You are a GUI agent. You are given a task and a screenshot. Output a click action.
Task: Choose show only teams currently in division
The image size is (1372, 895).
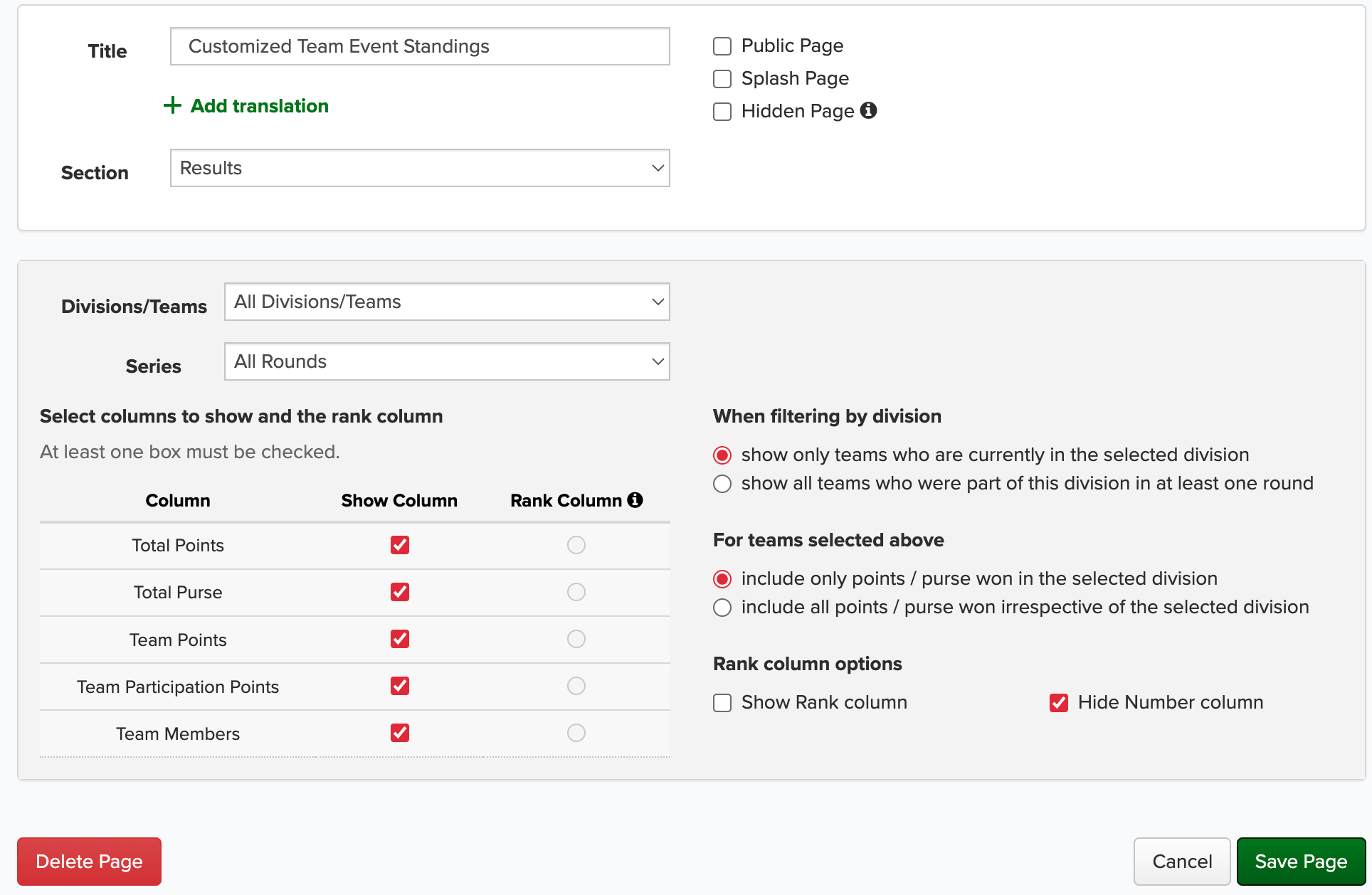click(x=722, y=455)
